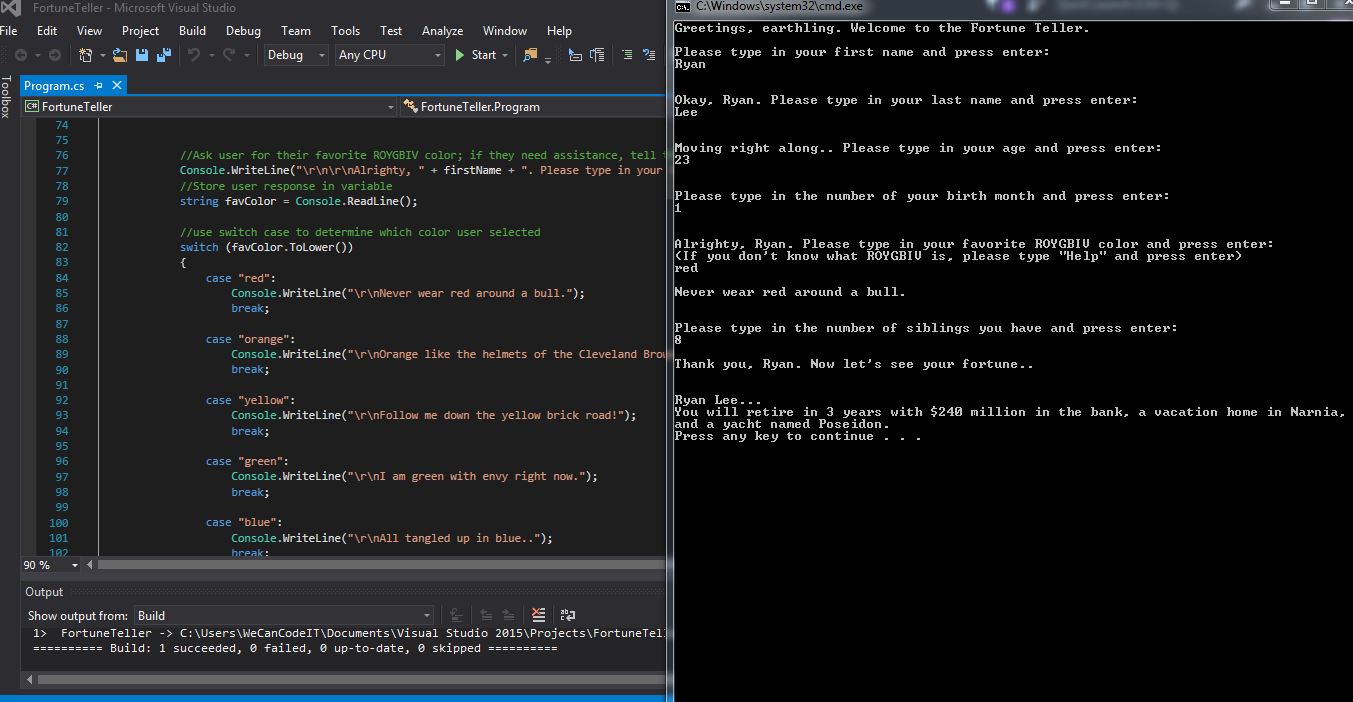Click the Find in Files toolbar icon

[x=530, y=55]
